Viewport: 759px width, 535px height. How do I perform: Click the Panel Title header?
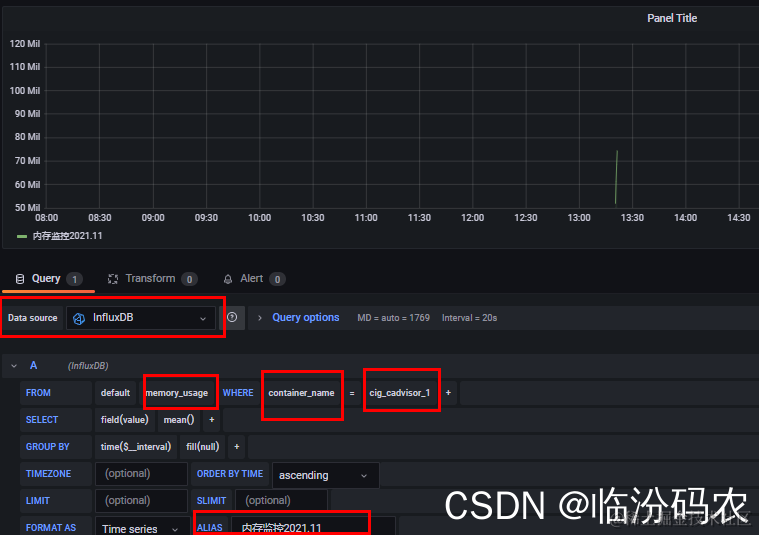point(672,18)
